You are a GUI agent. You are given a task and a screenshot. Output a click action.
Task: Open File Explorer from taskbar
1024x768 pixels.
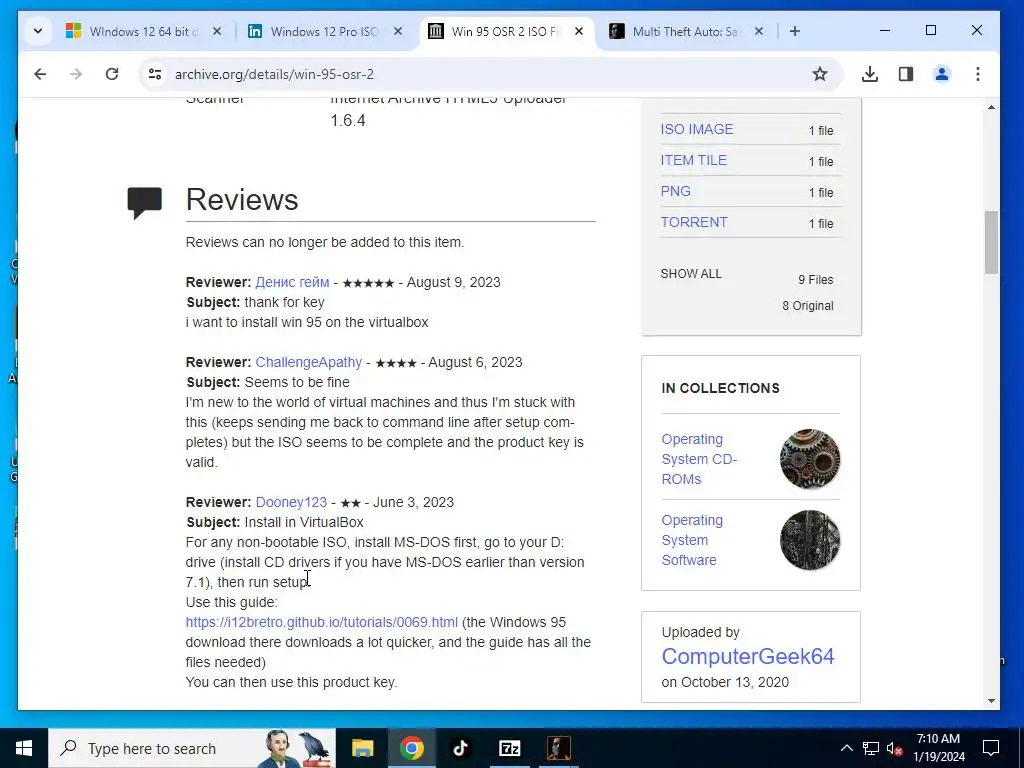362,748
